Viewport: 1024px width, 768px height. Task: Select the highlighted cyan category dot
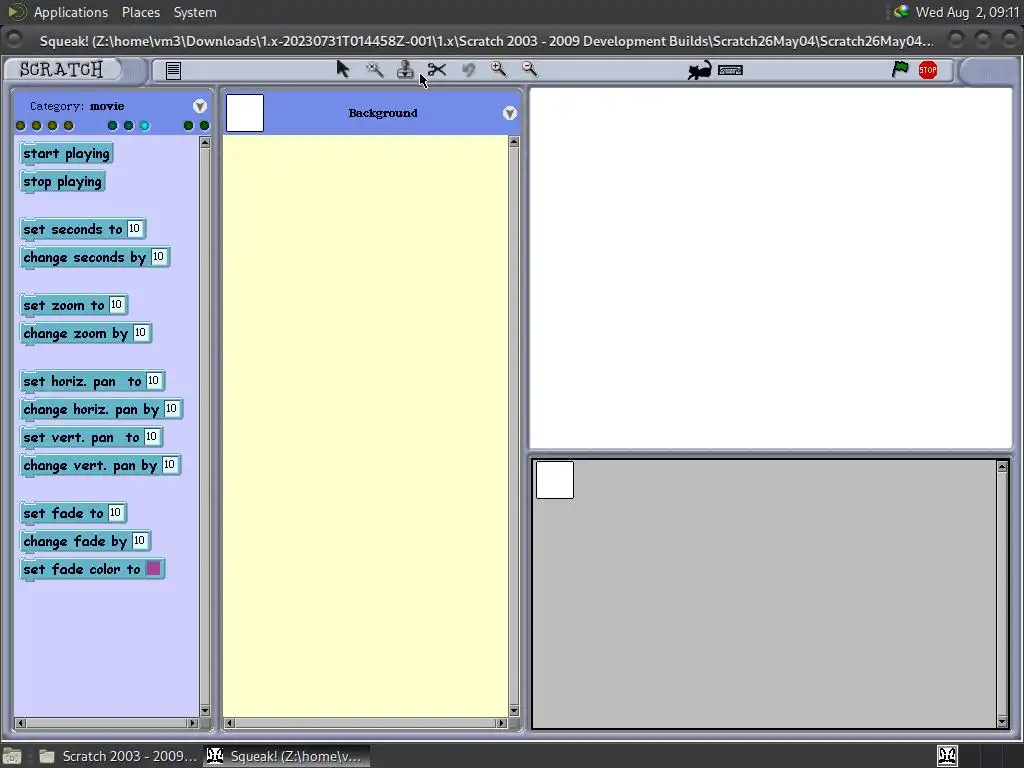coord(144,125)
